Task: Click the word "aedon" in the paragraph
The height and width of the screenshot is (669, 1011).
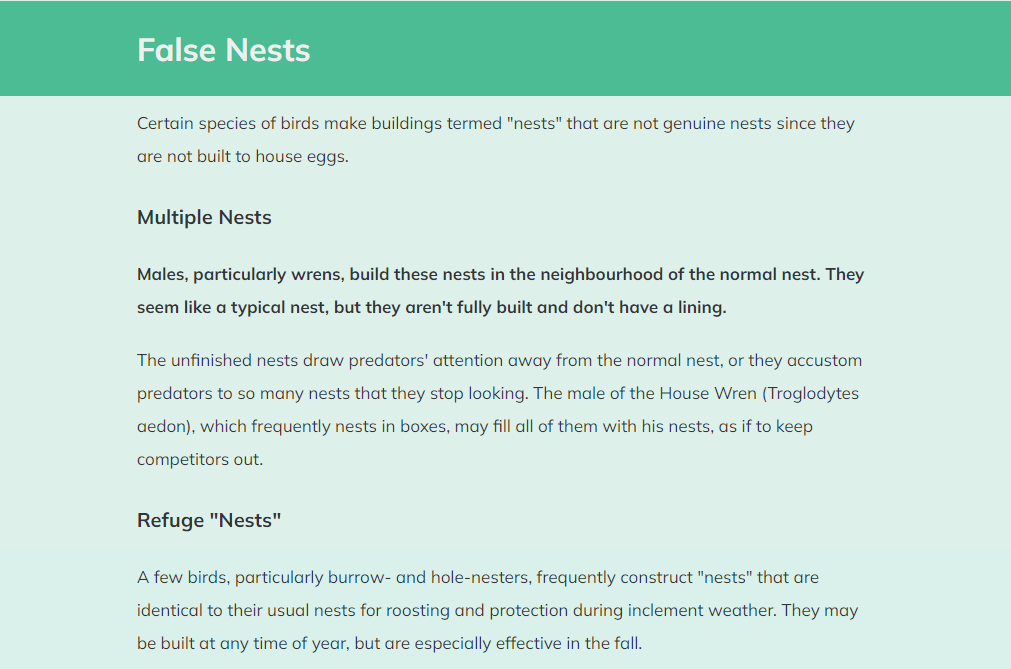Action: point(165,427)
